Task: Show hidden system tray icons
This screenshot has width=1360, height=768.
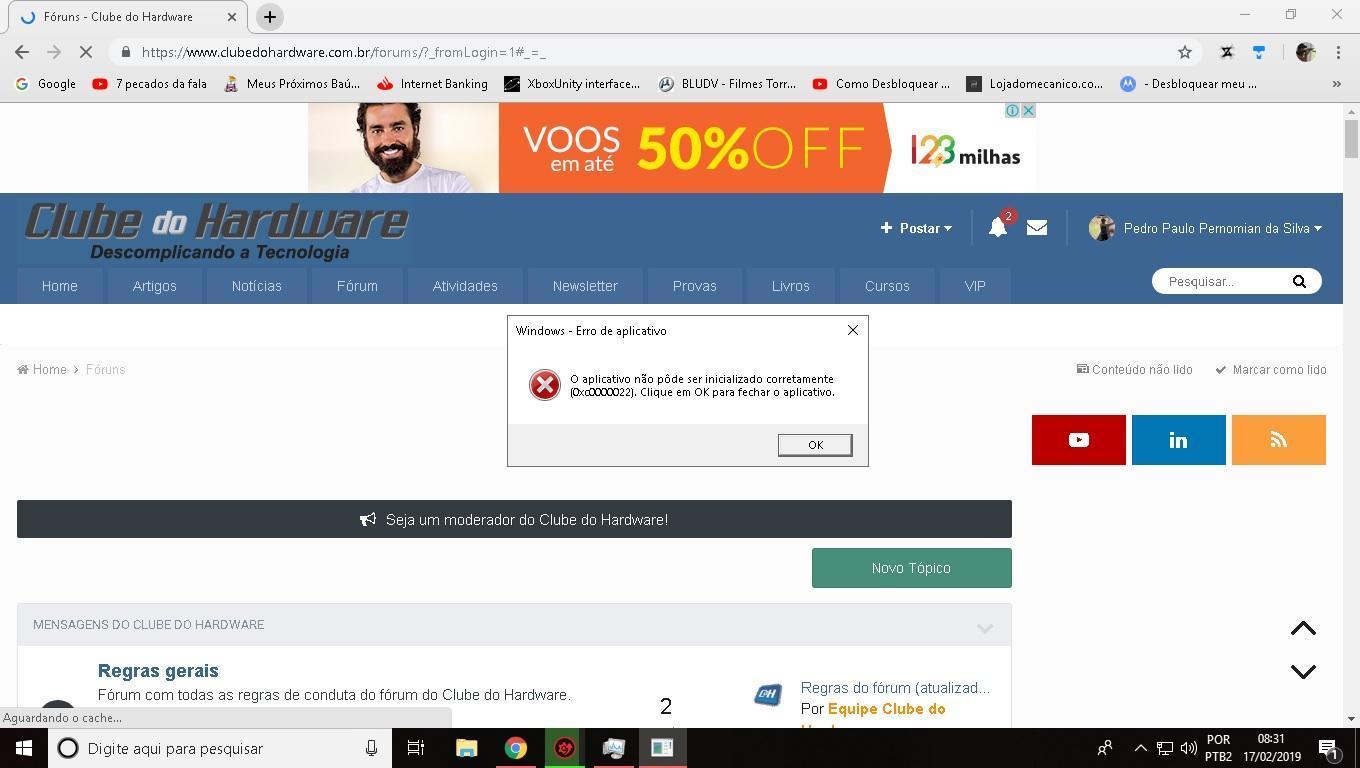Action: click(x=1140, y=748)
